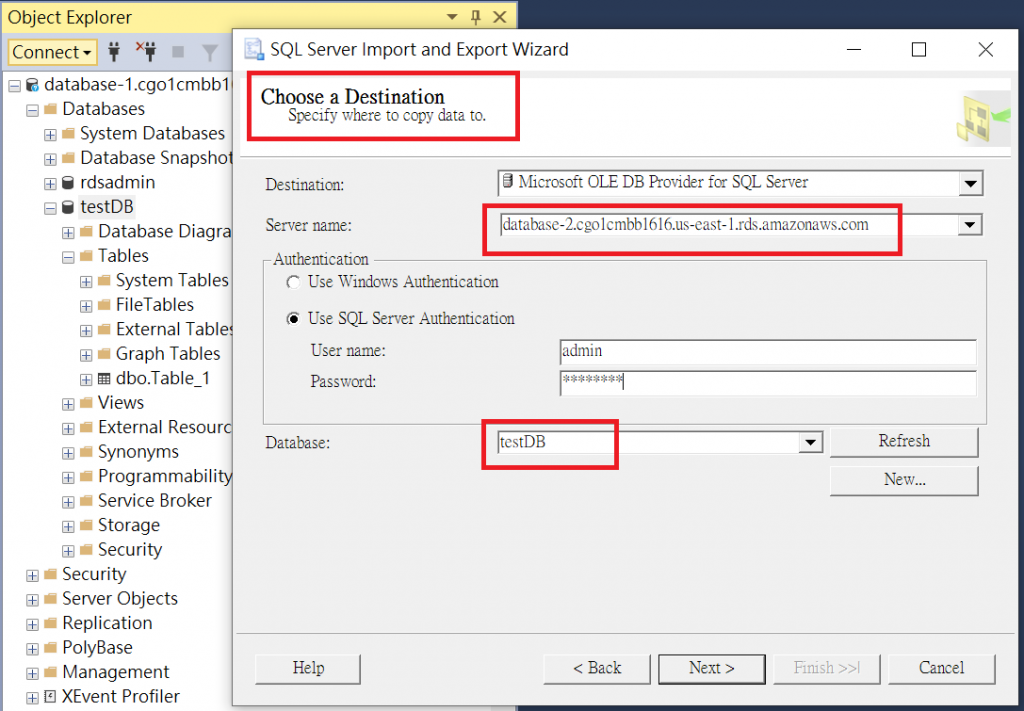Viewport: 1024px width, 711px height.
Task: Expand the System Databases node
Action: pyautogui.click(x=50, y=135)
